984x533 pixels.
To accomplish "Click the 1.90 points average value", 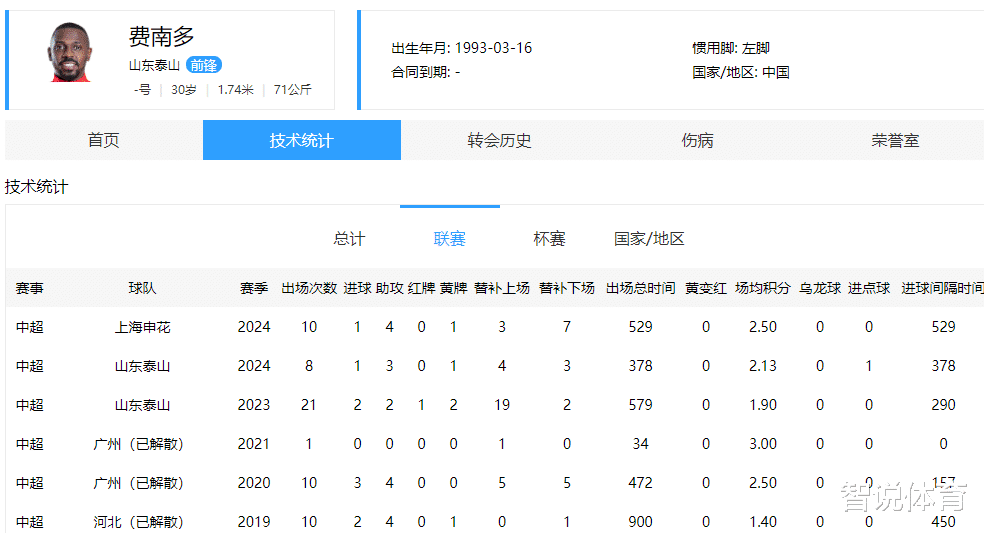I will [x=762, y=405].
